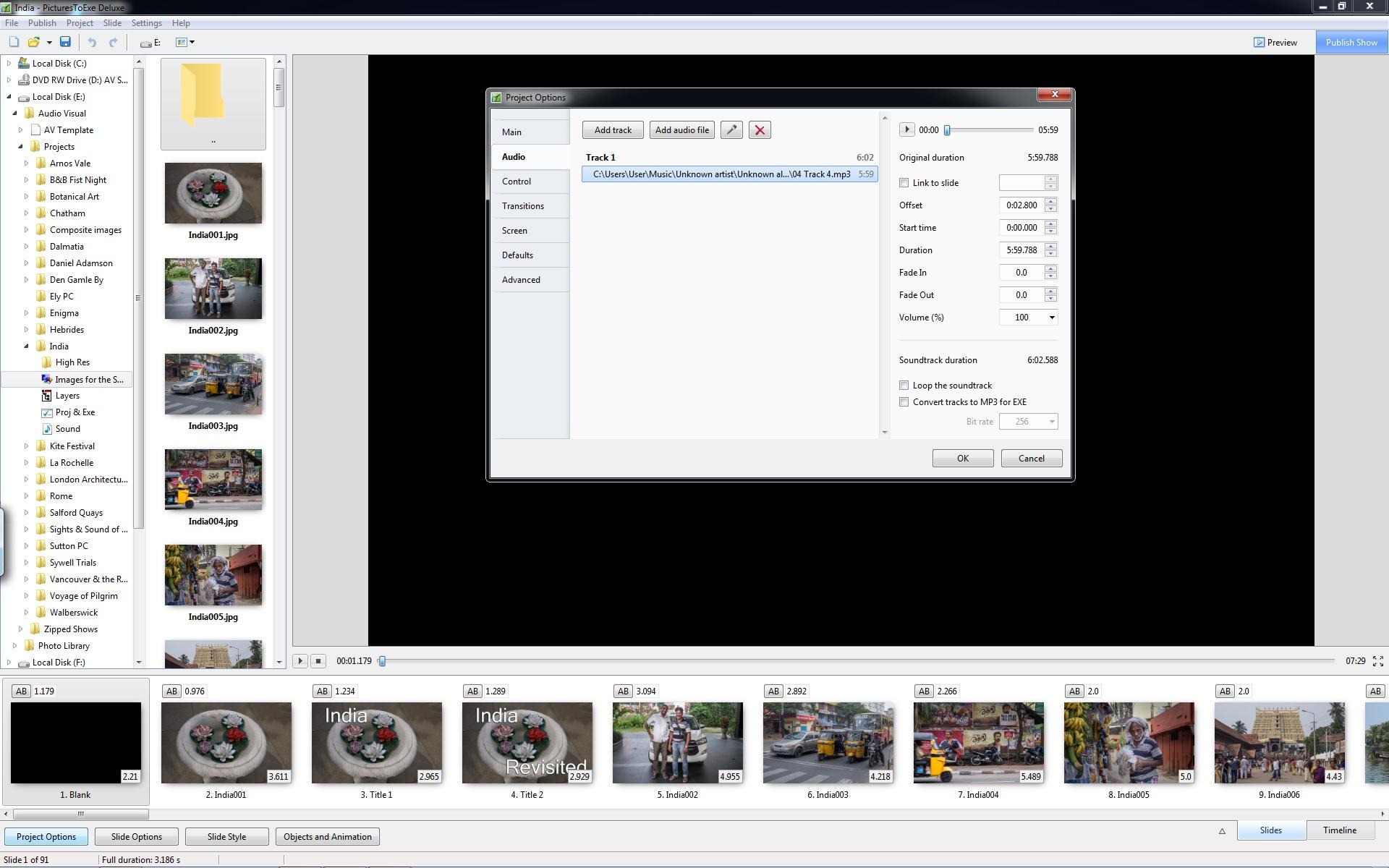
Task: Expand the Kite Festival folder
Action: coord(27,446)
